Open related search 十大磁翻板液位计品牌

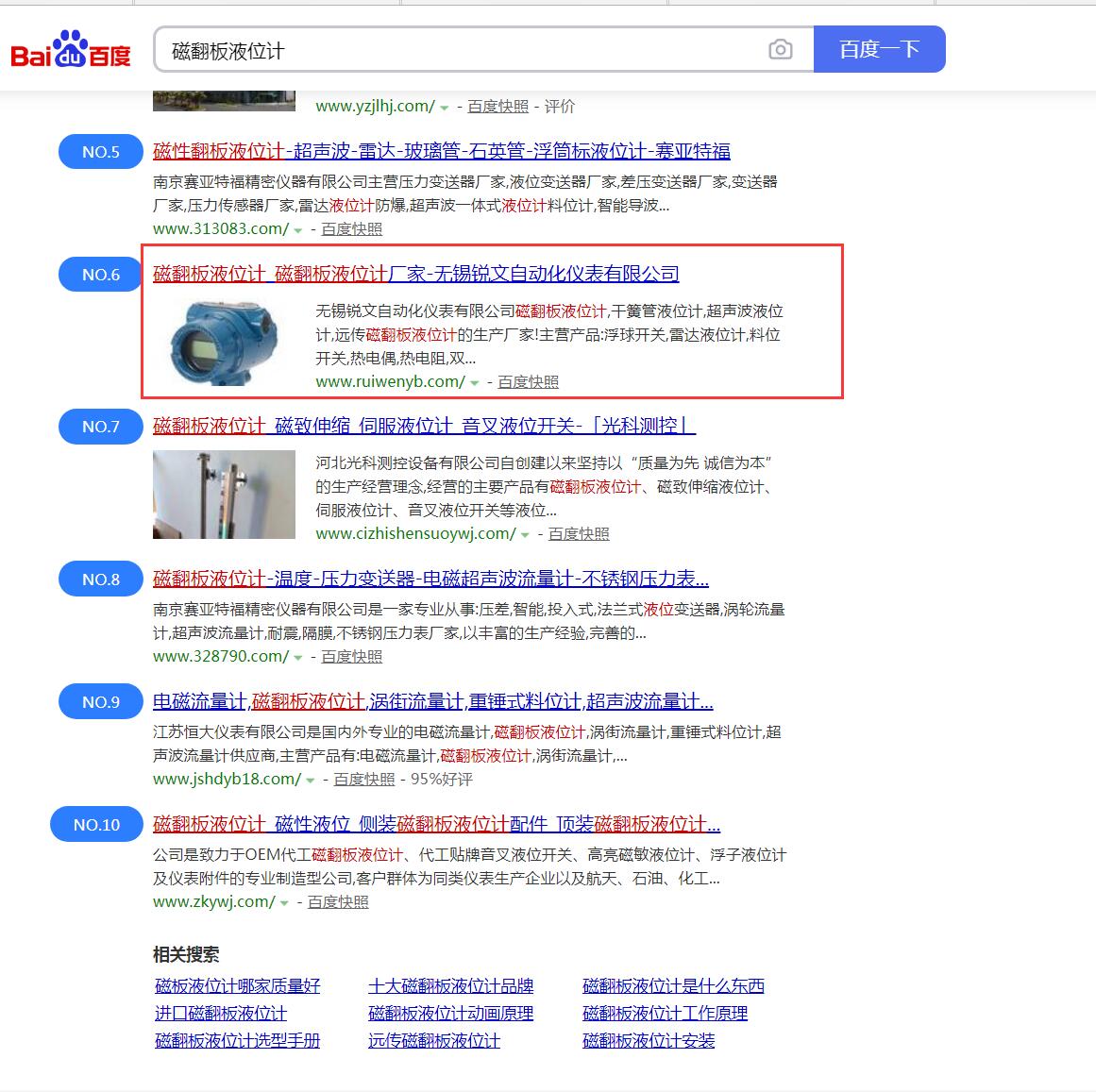pyautogui.click(x=451, y=985)
